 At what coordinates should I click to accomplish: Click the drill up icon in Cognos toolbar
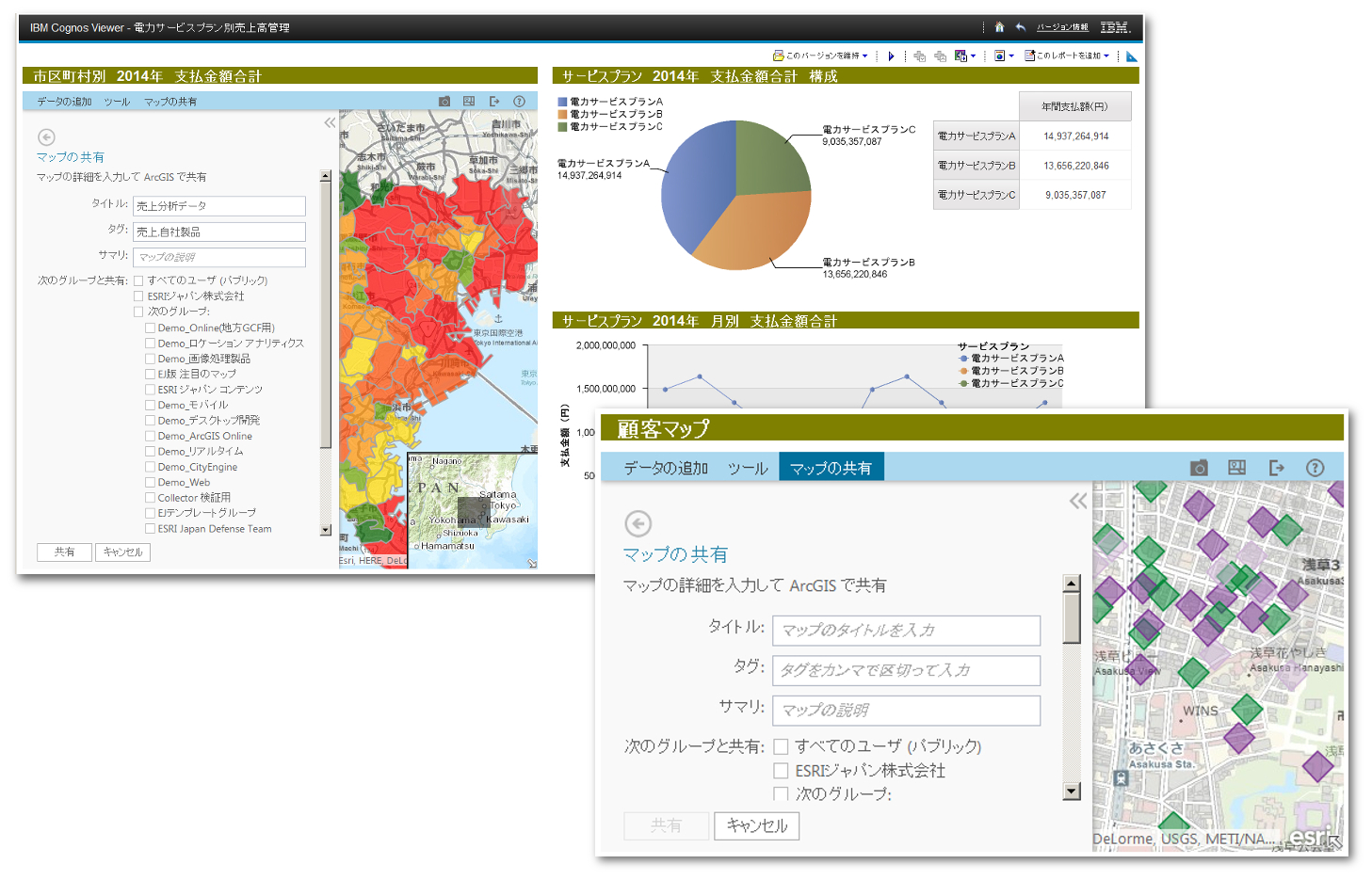(x=940, y=56)
